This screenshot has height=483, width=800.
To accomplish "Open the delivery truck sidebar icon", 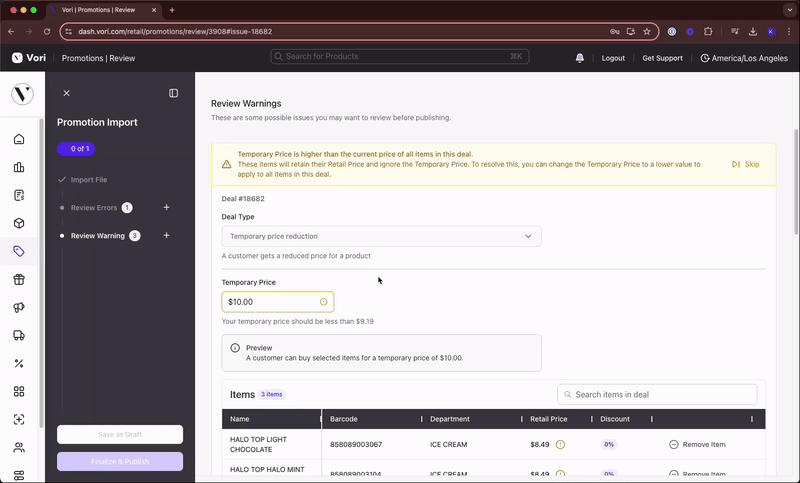I will pos(19,336).
